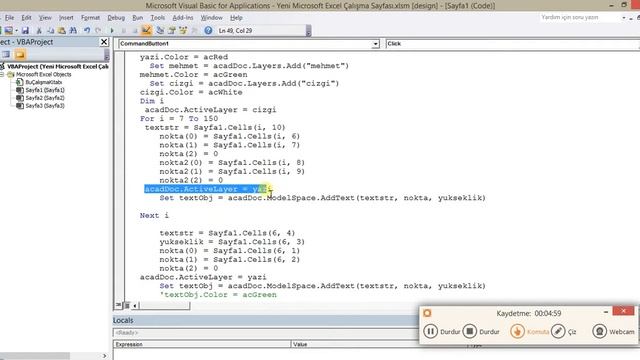Open the dropdown arrow beside the Insert icon
Image resolution: width=640 pixels, height=360 pixels.
tap(17, 31)
